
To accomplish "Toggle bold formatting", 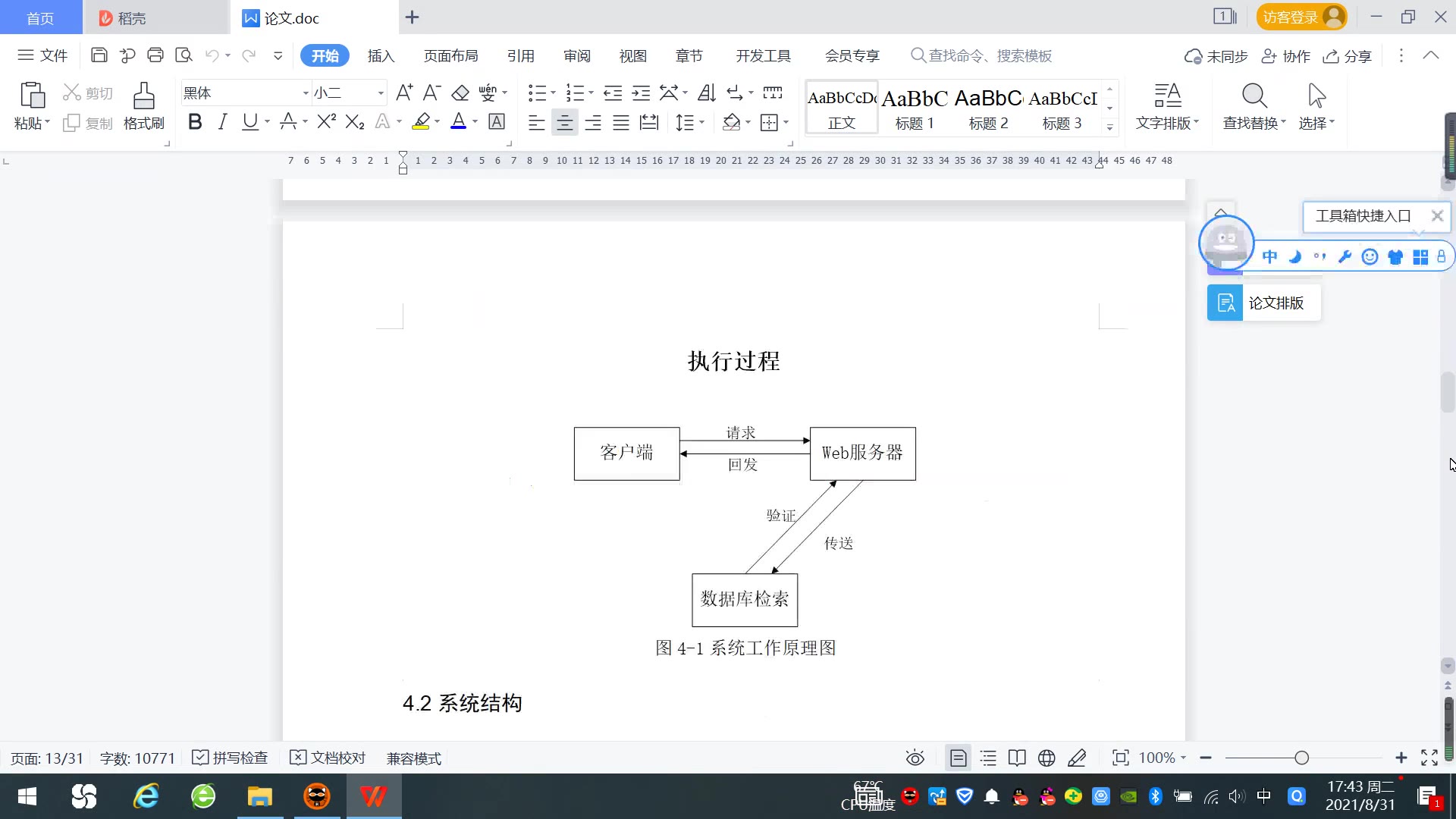I will 195,122.
